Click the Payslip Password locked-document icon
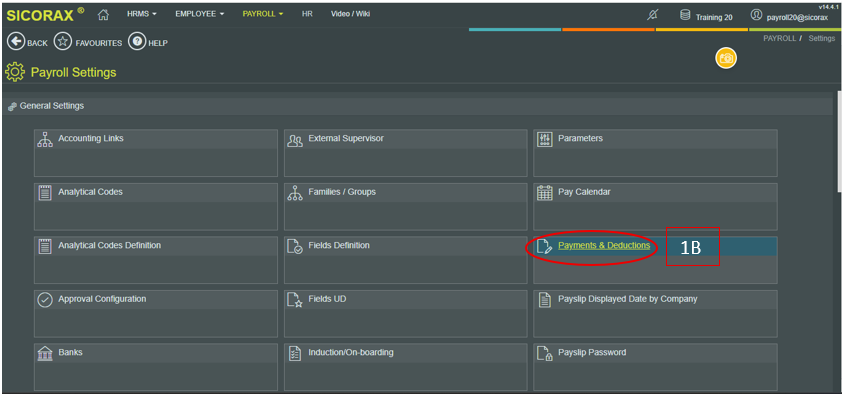 [545, 353]
